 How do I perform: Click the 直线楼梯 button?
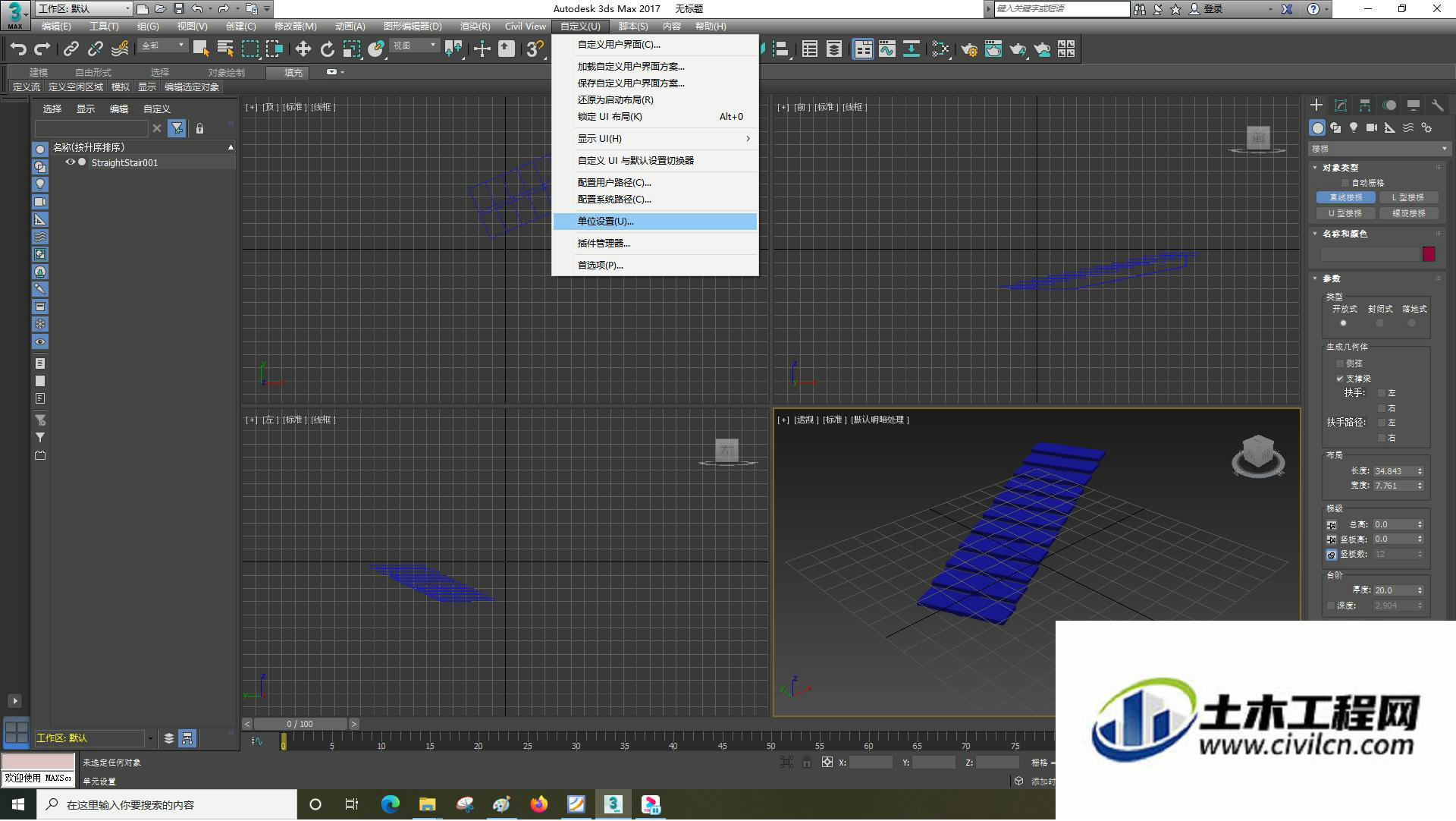pos(1345,197)
